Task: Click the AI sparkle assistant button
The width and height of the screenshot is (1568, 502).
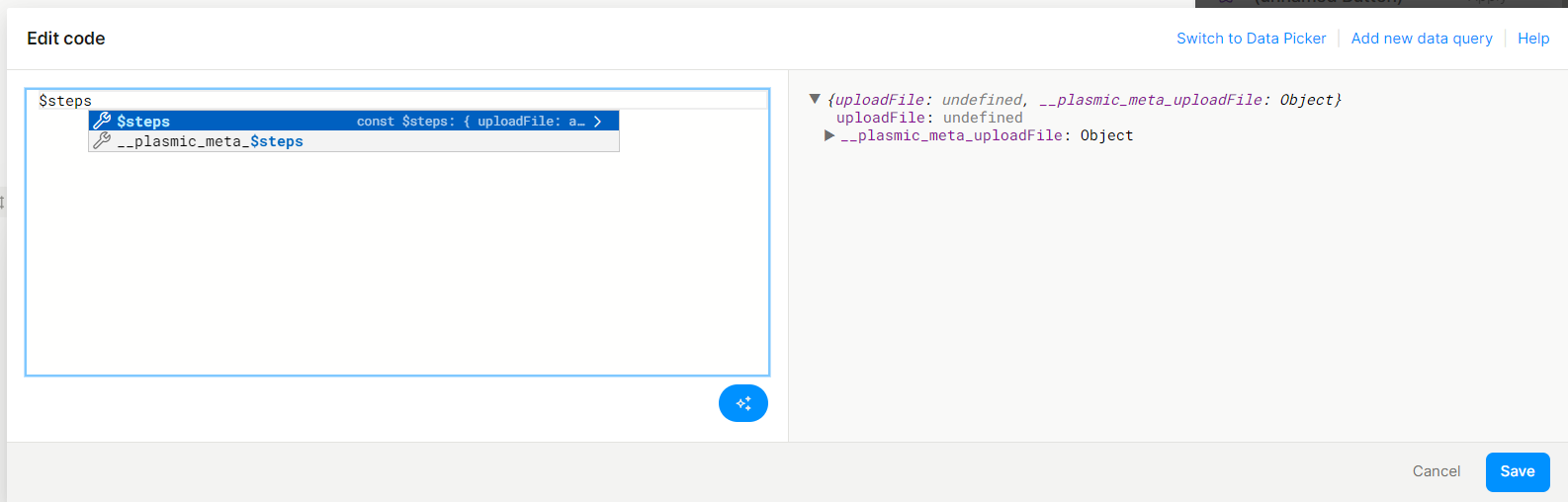Action: 743,403
